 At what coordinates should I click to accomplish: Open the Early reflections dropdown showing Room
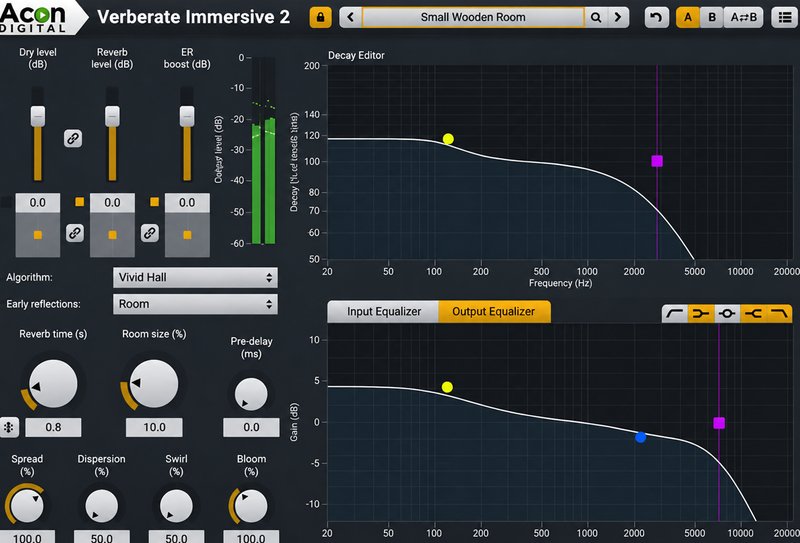click(195, 304)
